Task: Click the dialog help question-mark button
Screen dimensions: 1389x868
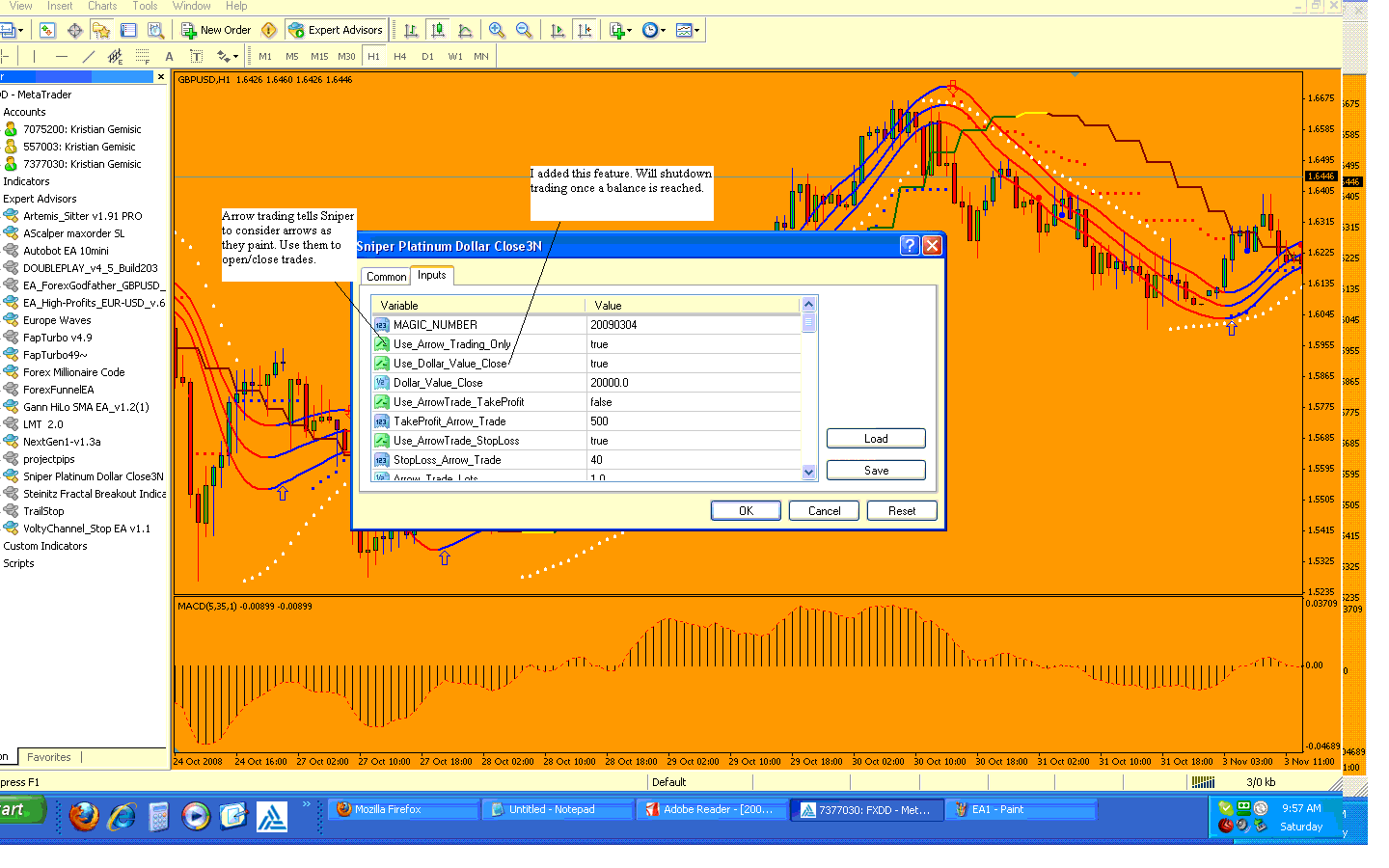Action: (x=910, y=246)
